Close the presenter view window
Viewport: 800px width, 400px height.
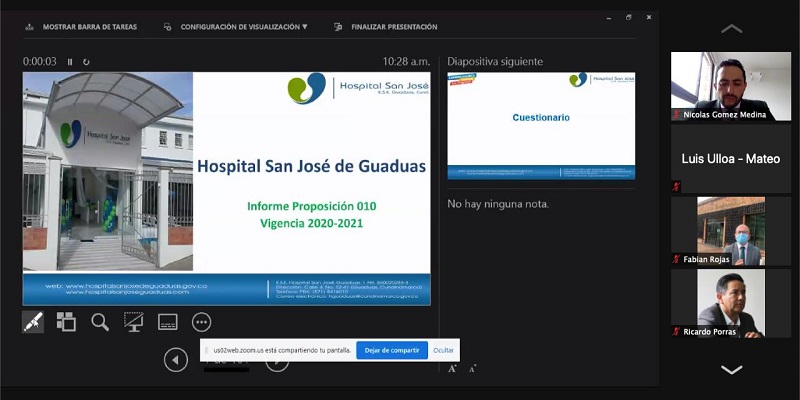(648, 17)
